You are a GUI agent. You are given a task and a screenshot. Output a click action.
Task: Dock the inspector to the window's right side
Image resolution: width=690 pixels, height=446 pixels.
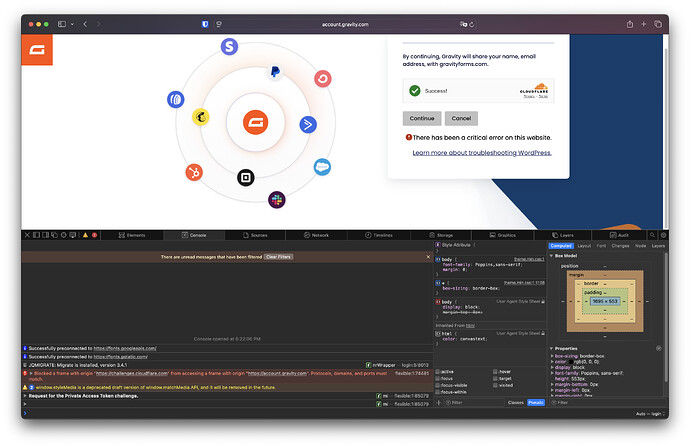tap(46, 235)
